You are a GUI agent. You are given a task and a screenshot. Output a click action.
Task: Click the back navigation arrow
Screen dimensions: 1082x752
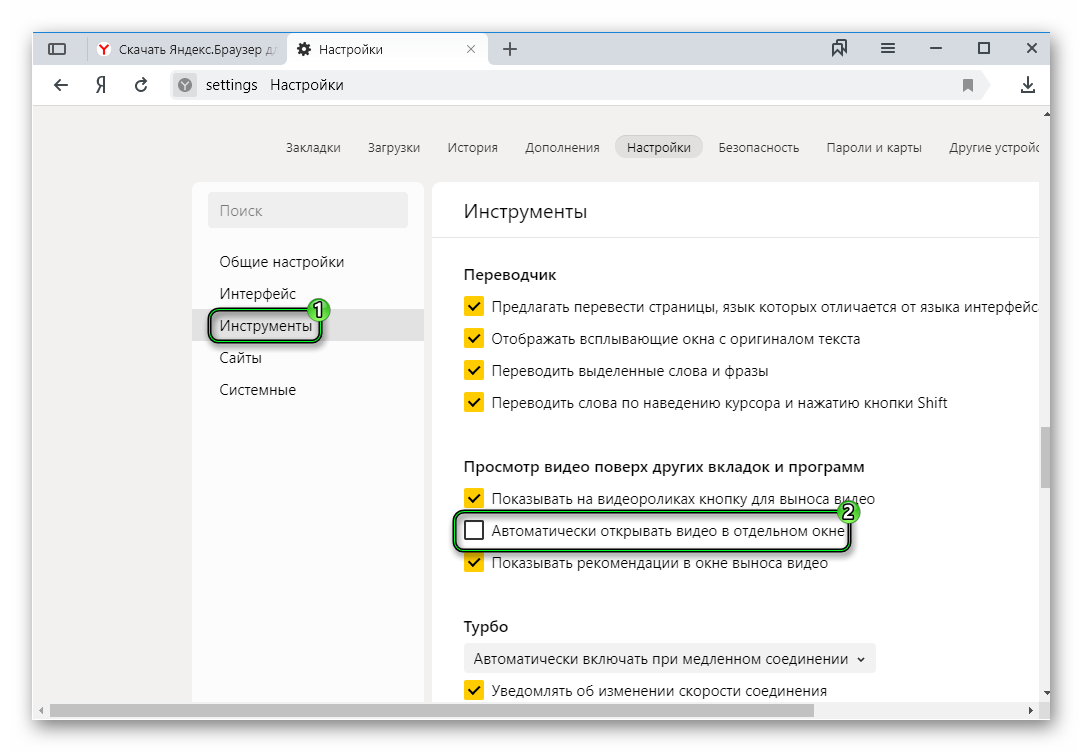tap(60, 85)
